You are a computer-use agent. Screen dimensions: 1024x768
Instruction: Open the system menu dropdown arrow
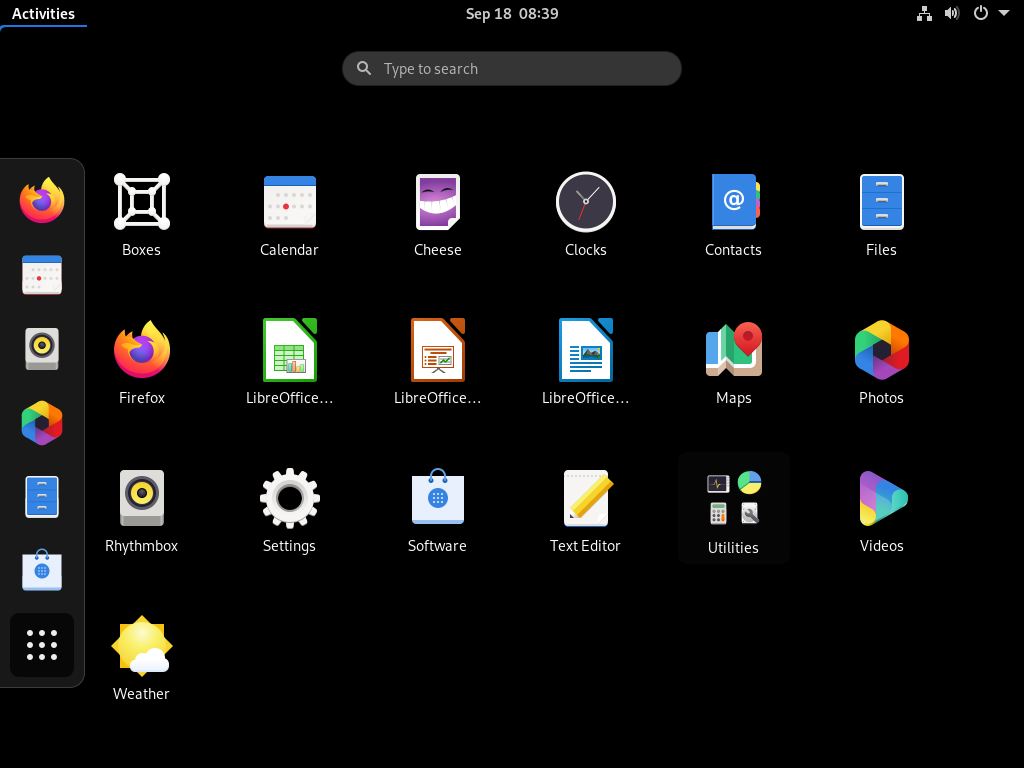(x=1004, y=13)
